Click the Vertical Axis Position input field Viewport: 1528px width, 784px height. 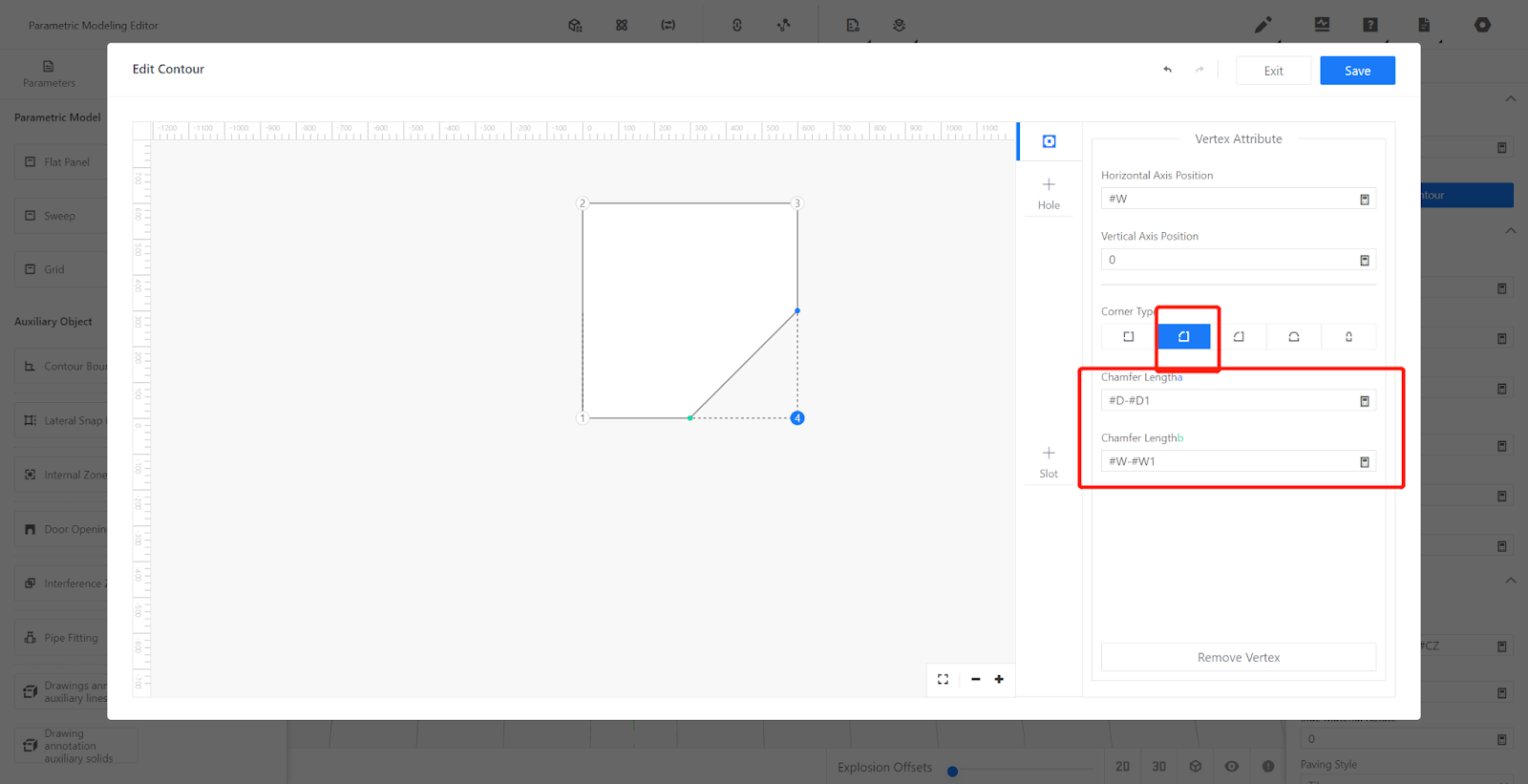click(x=1227, y=260)
